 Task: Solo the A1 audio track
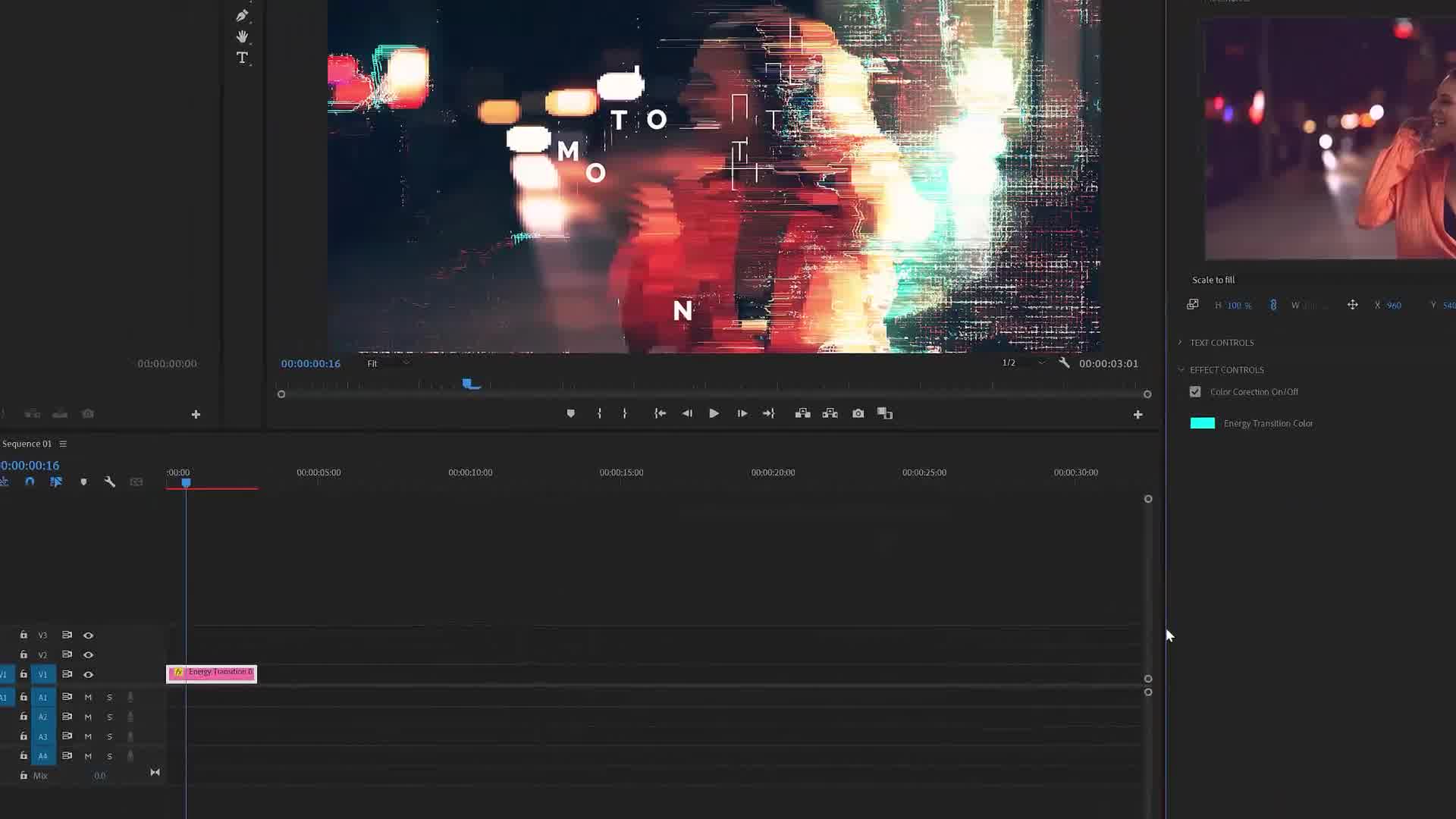pyautogui.click(x=109, y=697)
